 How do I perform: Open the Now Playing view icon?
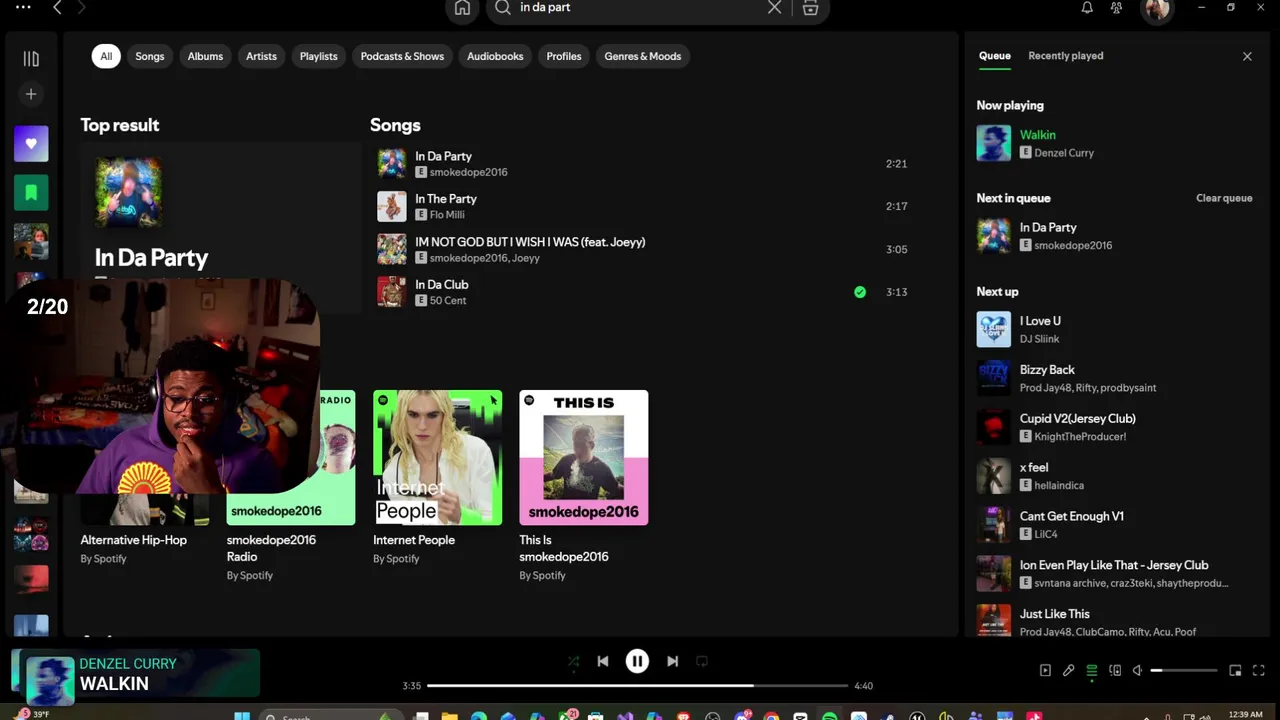(1045, 670)
